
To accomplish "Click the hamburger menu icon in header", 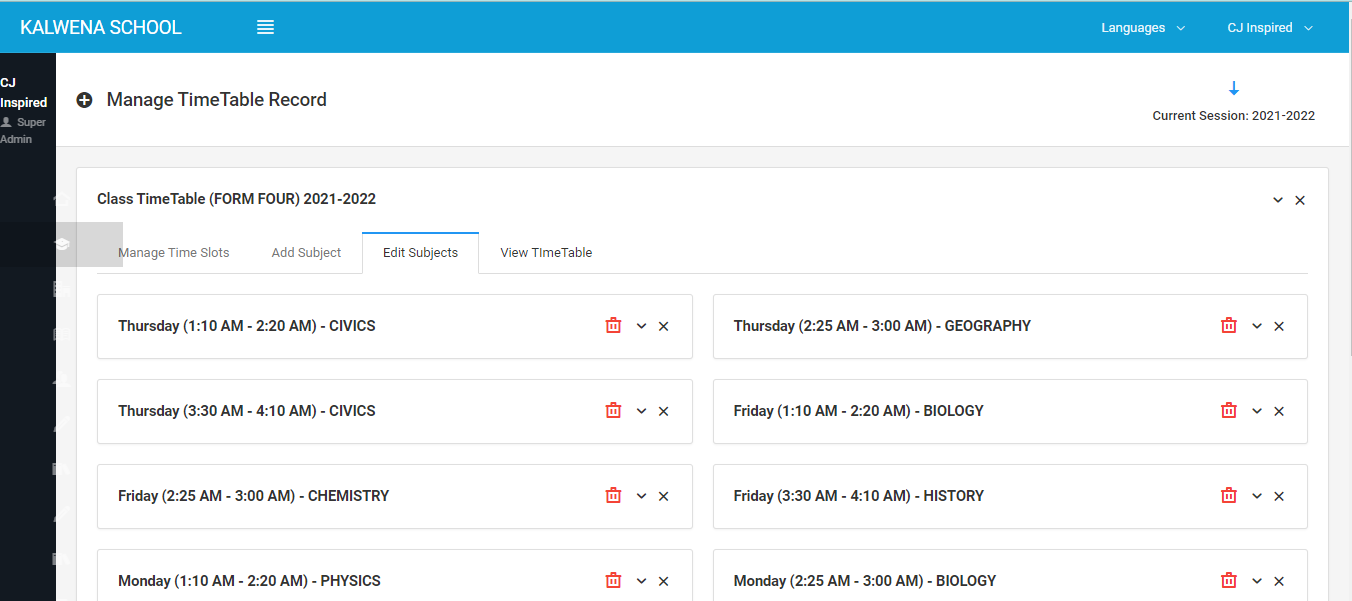I will pos(265,28).
